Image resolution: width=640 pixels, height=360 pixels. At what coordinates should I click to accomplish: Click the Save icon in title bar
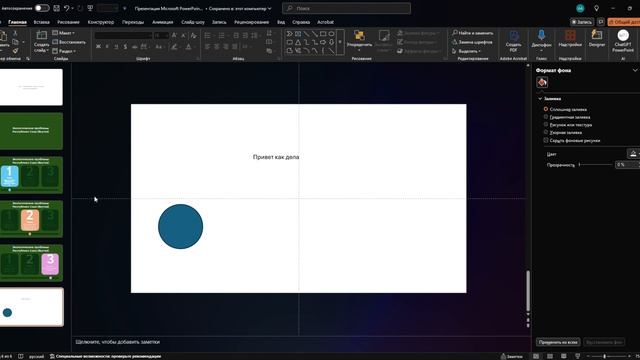57,8
